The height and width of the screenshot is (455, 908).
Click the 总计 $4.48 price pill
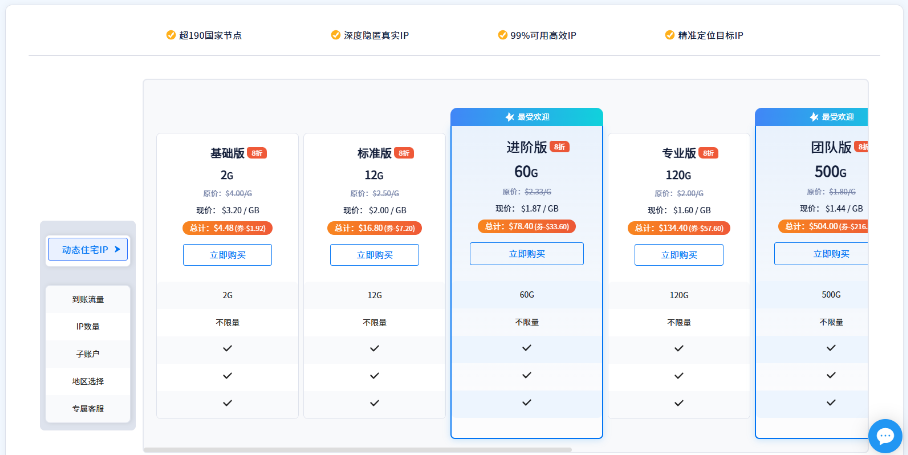(227, 228)
